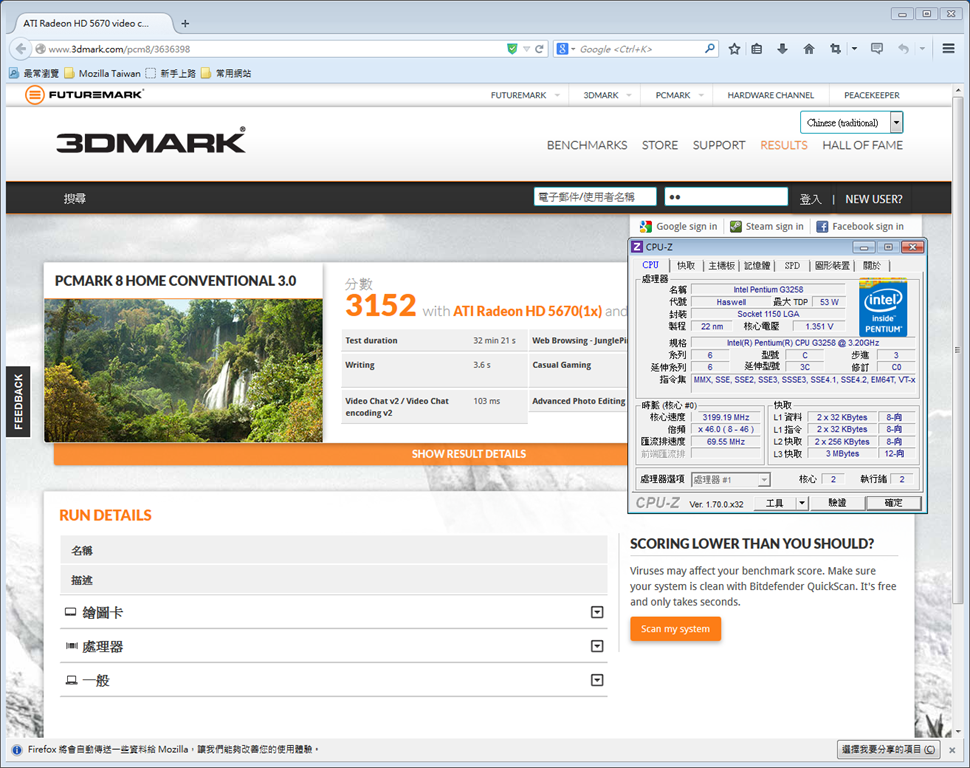Click the SHOW RESULT DETAILS button
Viewport: 970px width, 768px height.
[x=469, y=454]
